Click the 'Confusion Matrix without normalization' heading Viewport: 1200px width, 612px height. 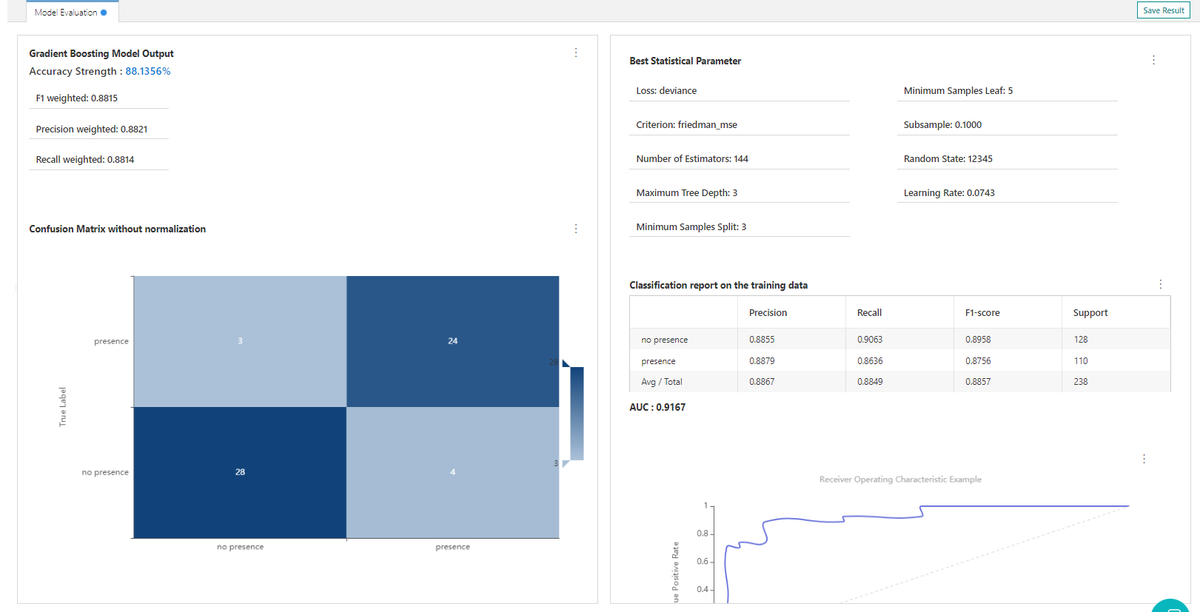click(117, 229)
